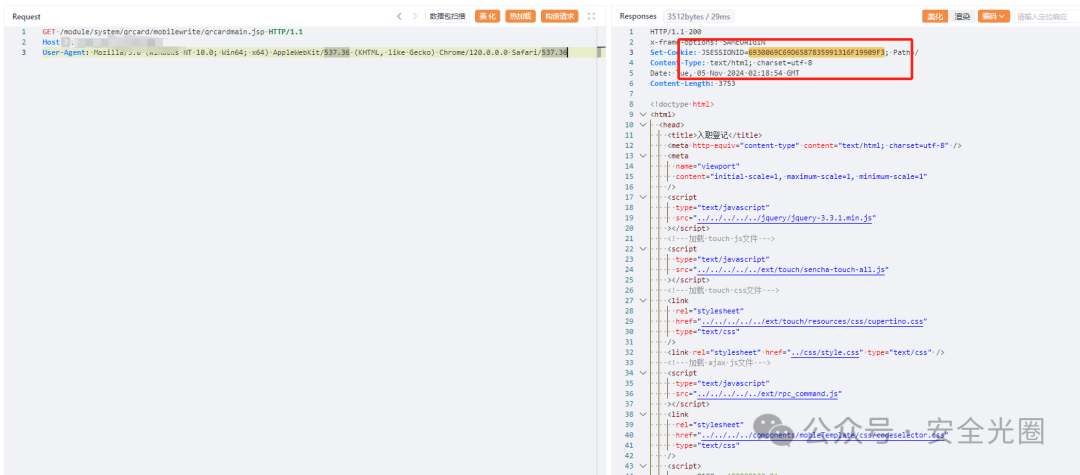The image size is (1080, 475).
Task: Click the meta http-equiv line 12
Action: [x=814, y=145]
